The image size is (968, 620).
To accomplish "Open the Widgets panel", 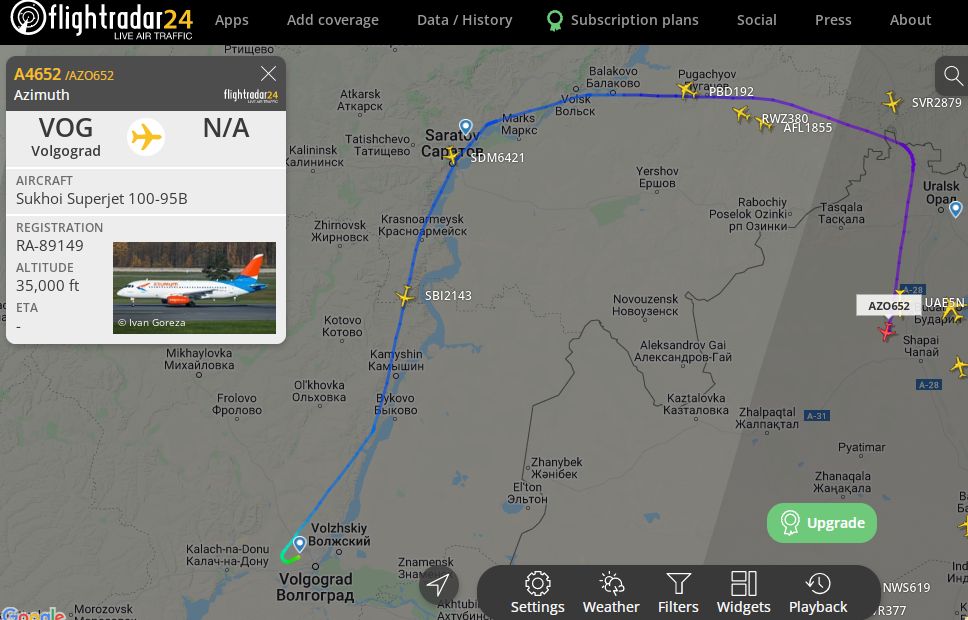I will coord(743,593).
